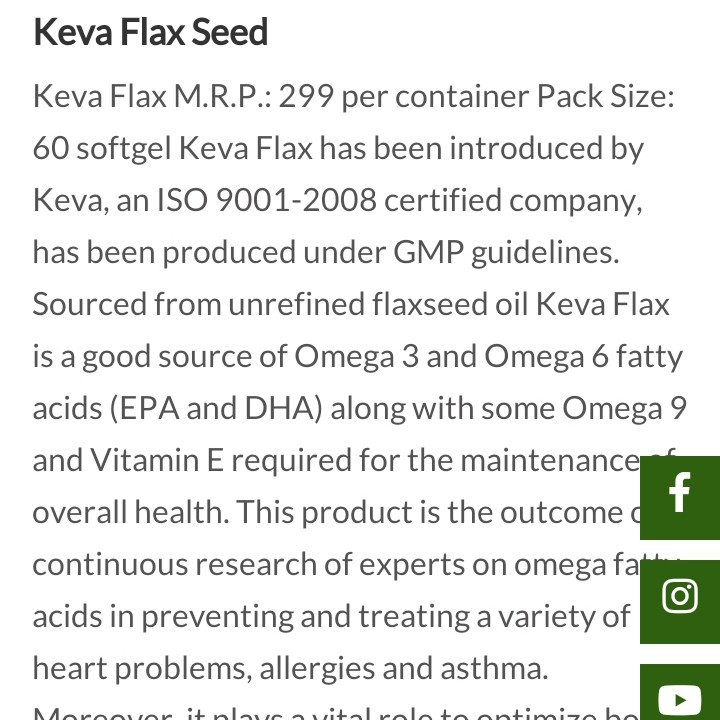Click the "Omega 3" text
The width and height of the screenshot is (720, 720).
(356, 356)
